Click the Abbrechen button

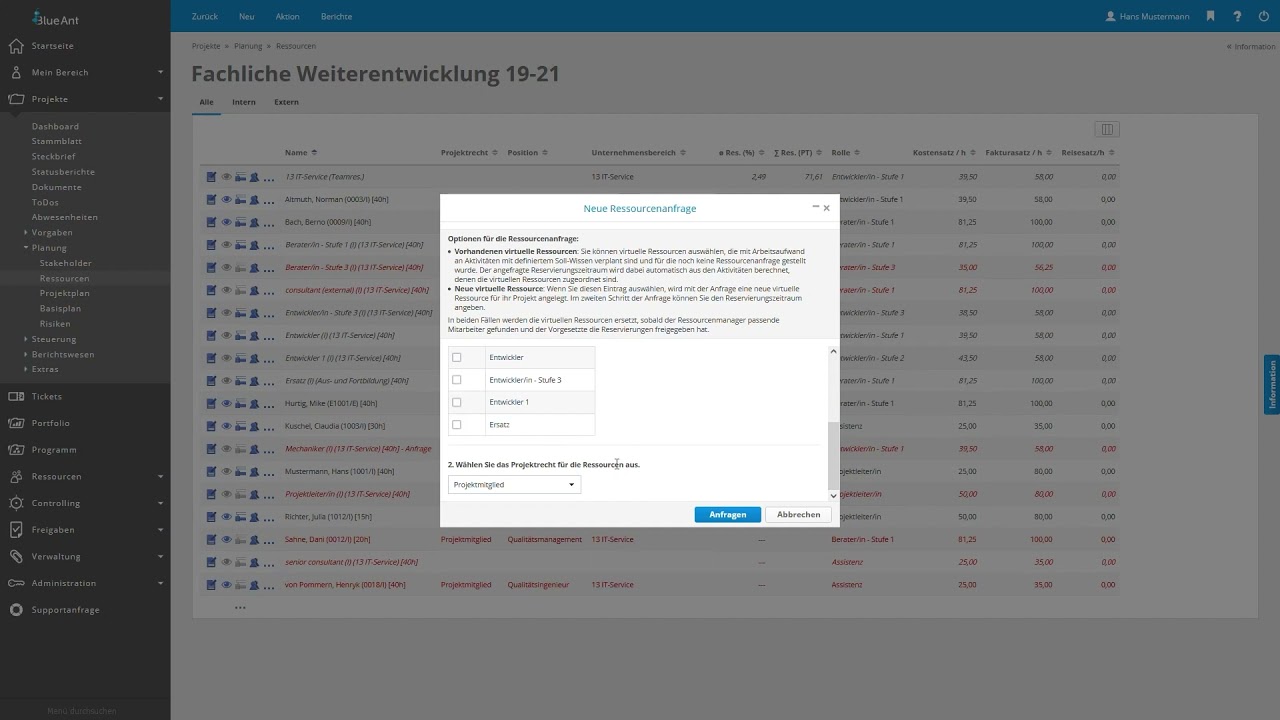(798, 514)
